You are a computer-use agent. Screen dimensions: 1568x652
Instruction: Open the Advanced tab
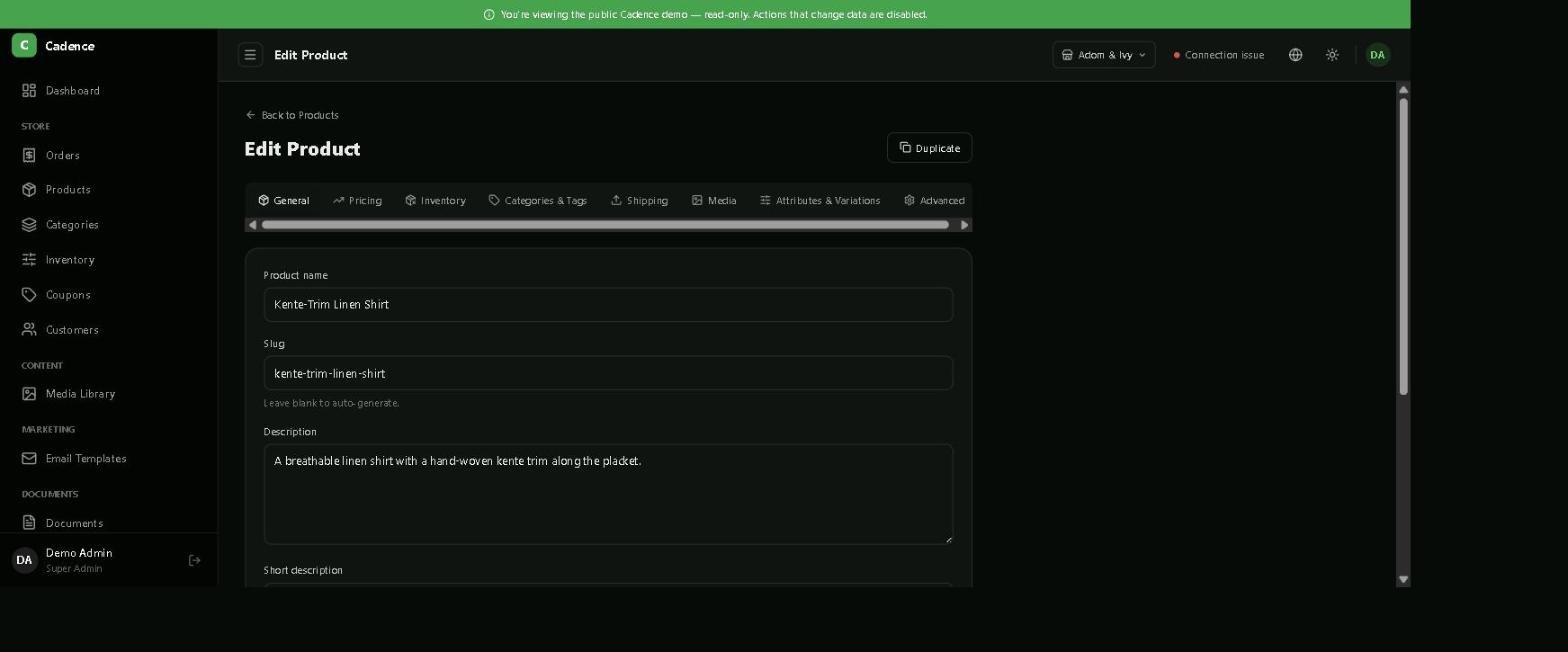pos(934,201)
